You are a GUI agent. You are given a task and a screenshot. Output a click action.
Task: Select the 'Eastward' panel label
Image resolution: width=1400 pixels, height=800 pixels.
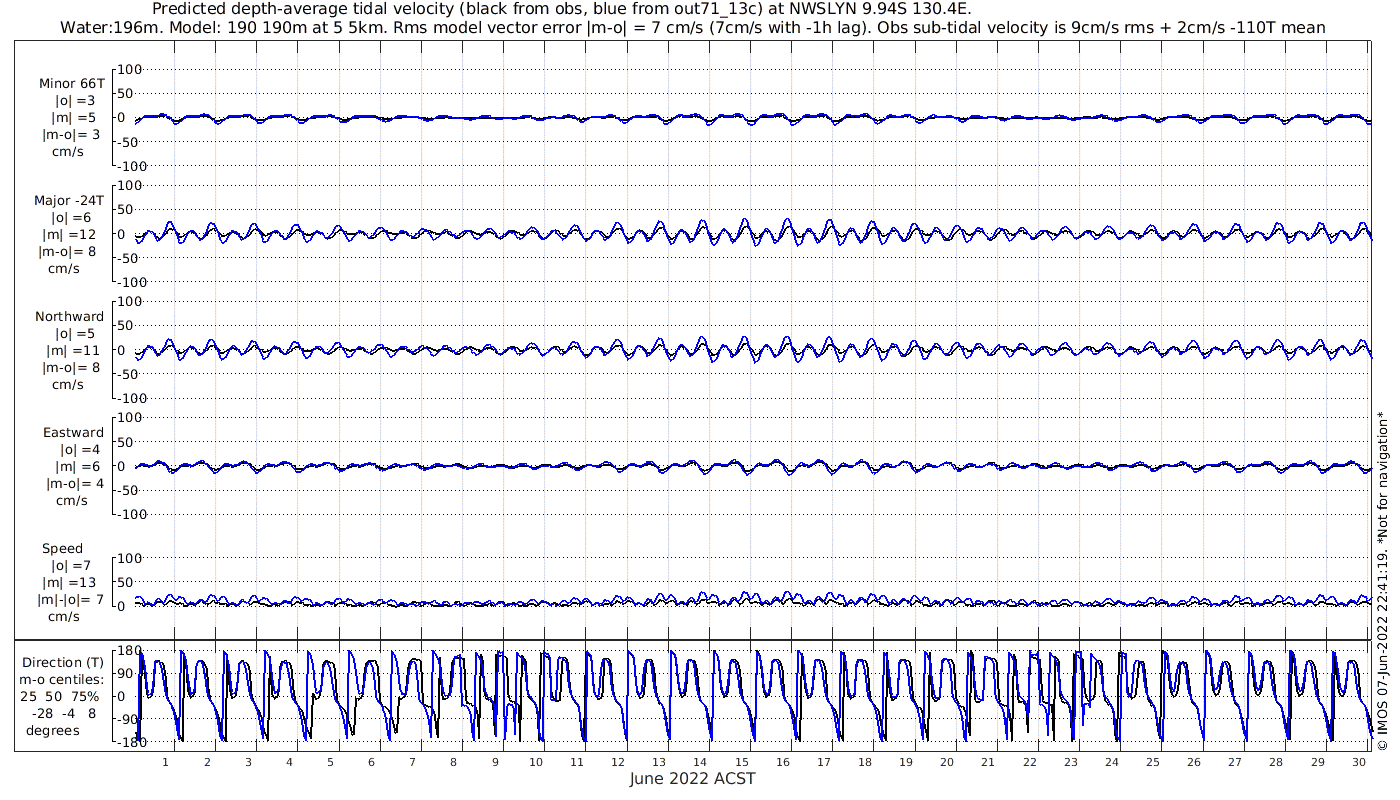73,432
